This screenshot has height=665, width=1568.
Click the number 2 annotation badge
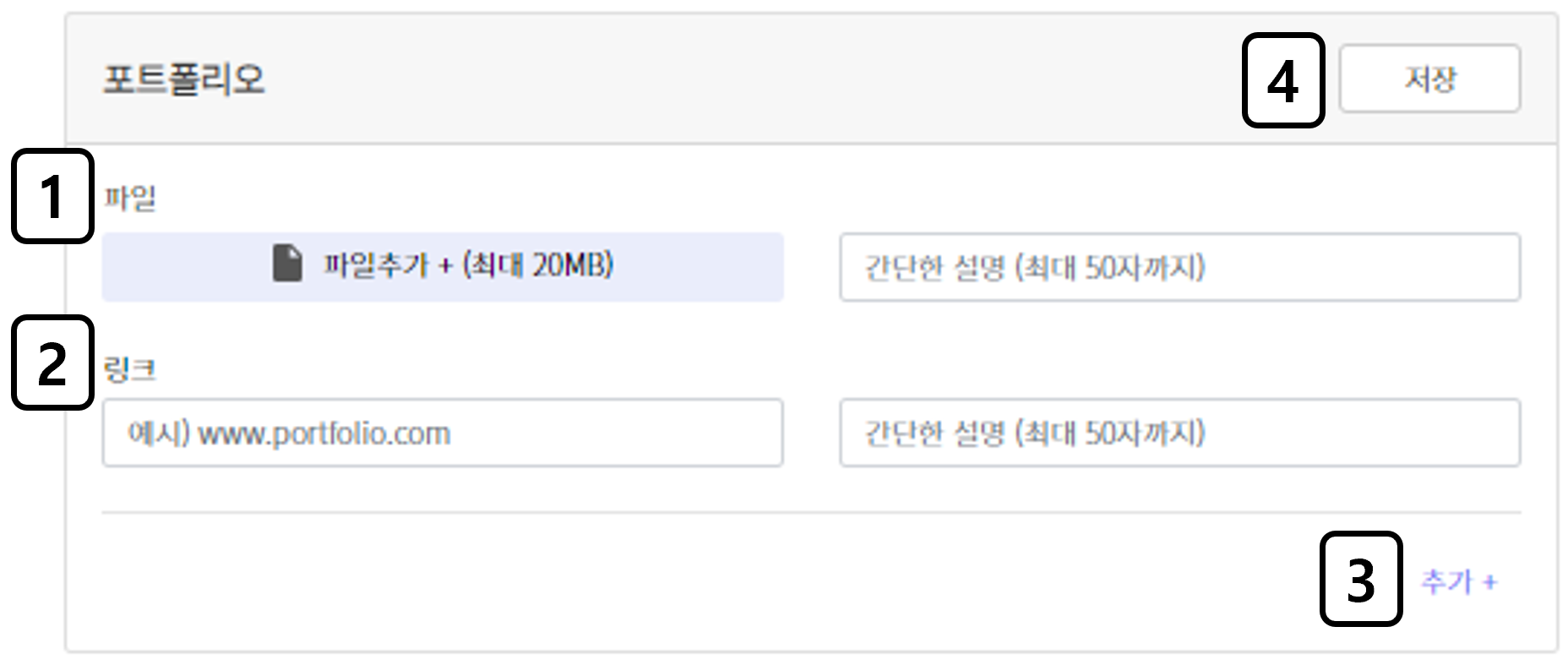[54, 362]
